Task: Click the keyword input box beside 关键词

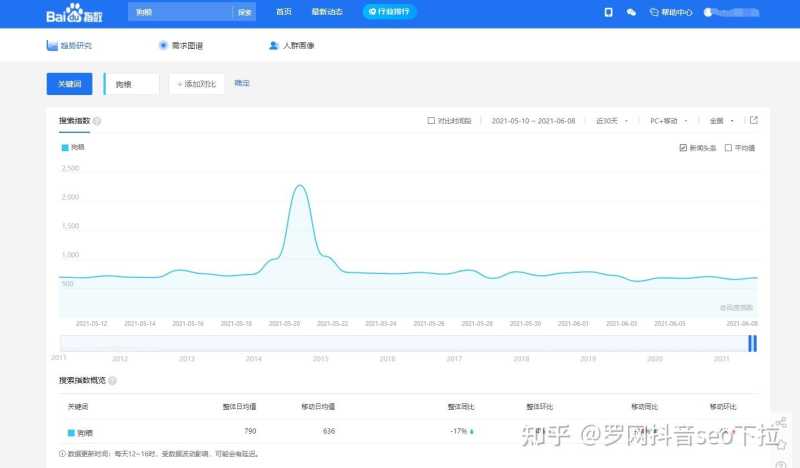Action: click(x=131, y=84)
